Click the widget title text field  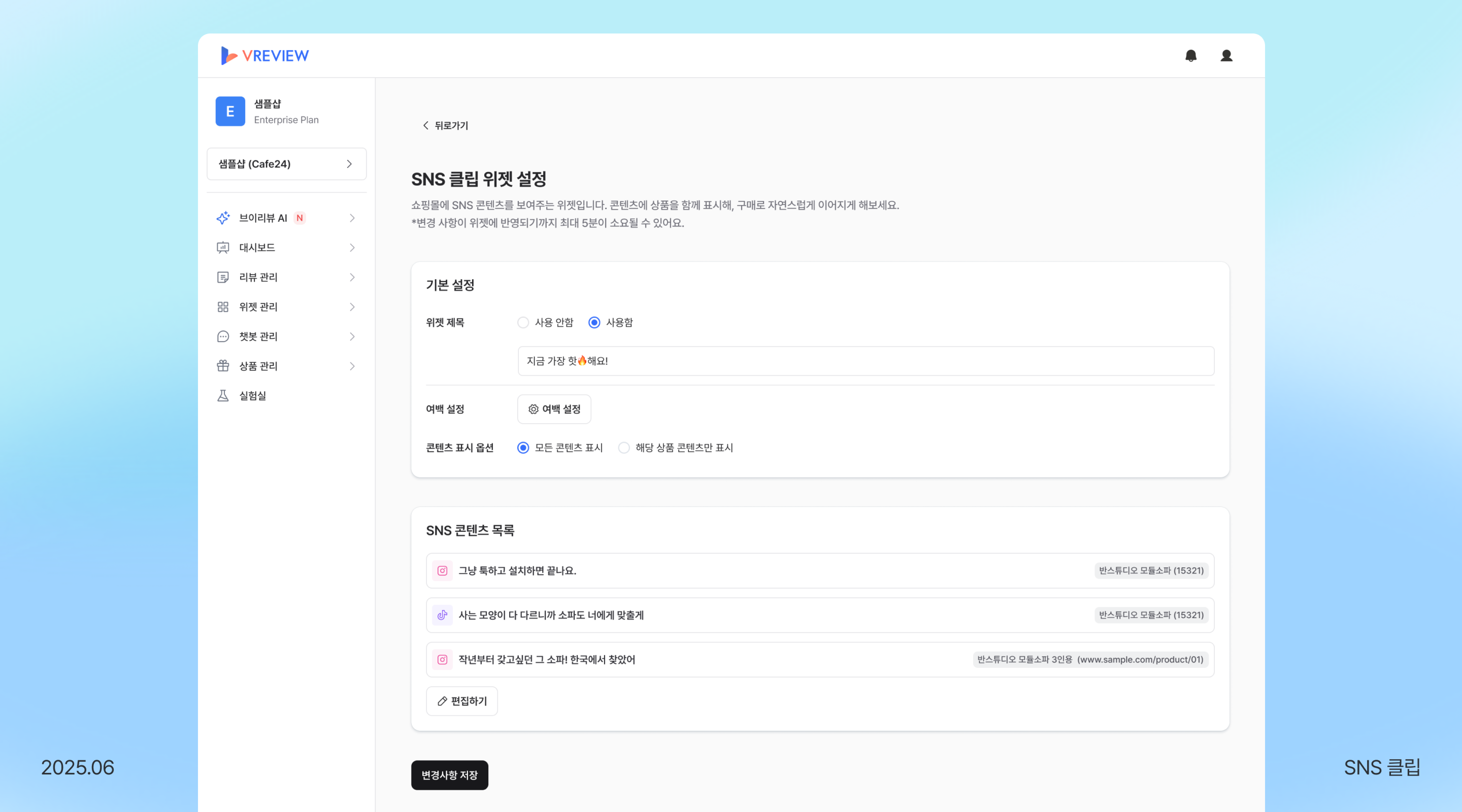pyautogui.click(x=866, y=361)
